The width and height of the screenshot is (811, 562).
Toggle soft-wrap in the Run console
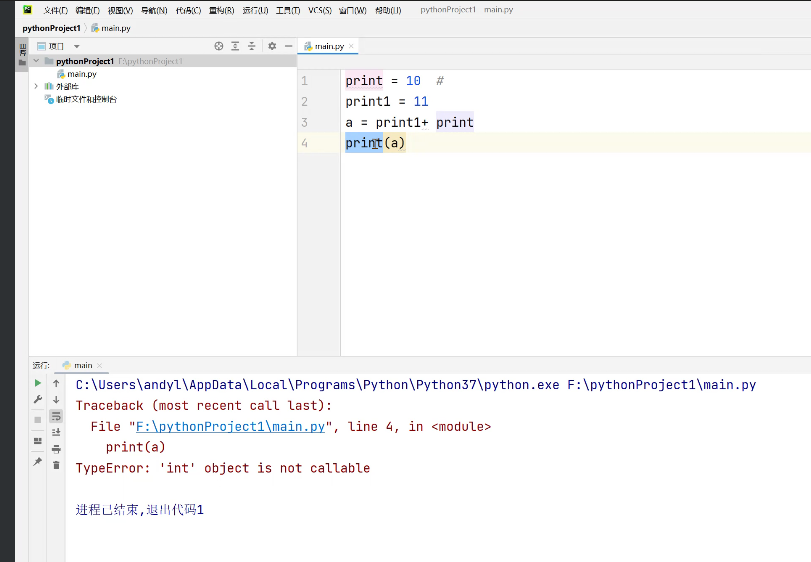point(56,416)
